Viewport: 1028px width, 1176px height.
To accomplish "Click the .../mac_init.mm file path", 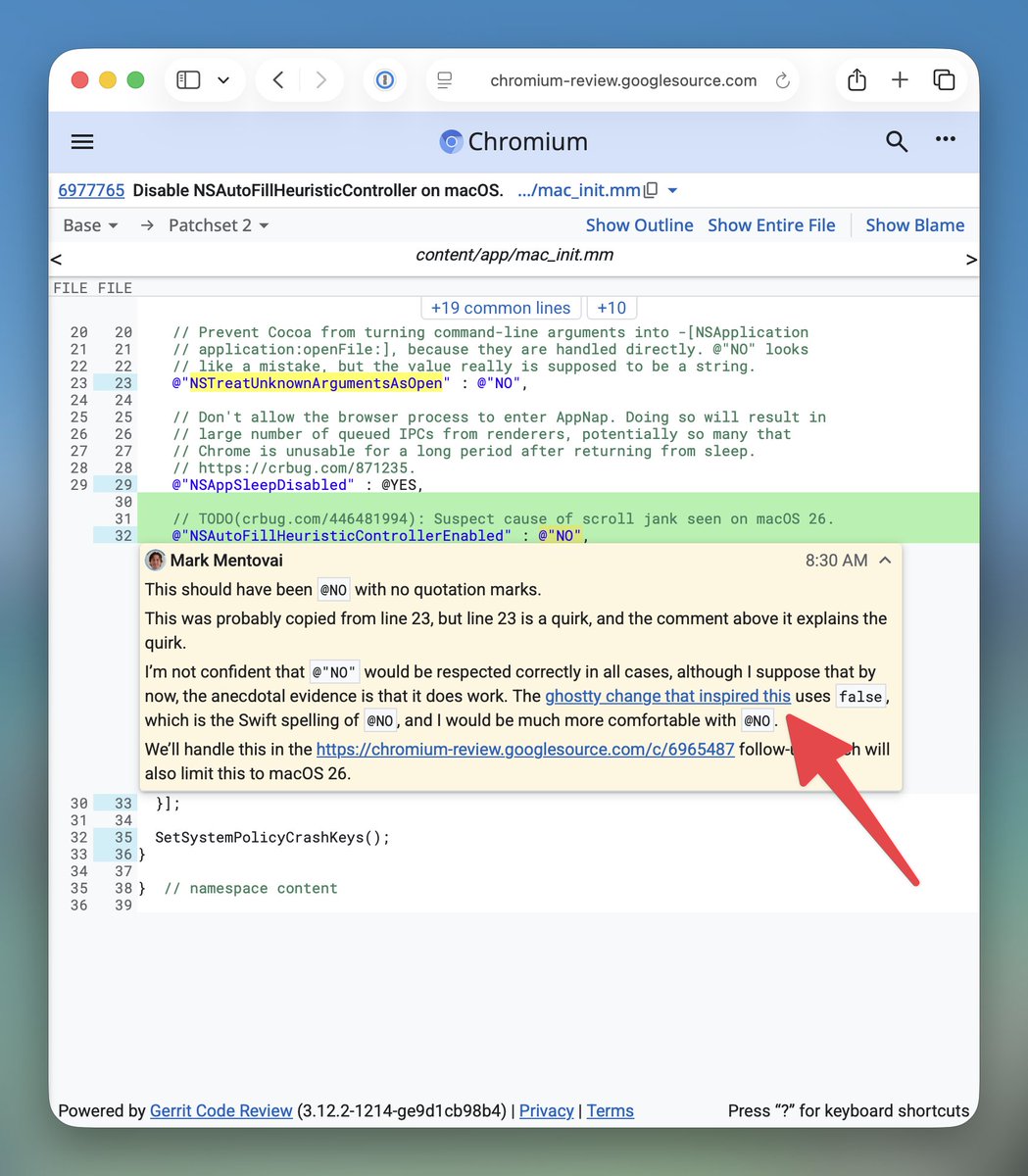I will (x=578, y=190).
